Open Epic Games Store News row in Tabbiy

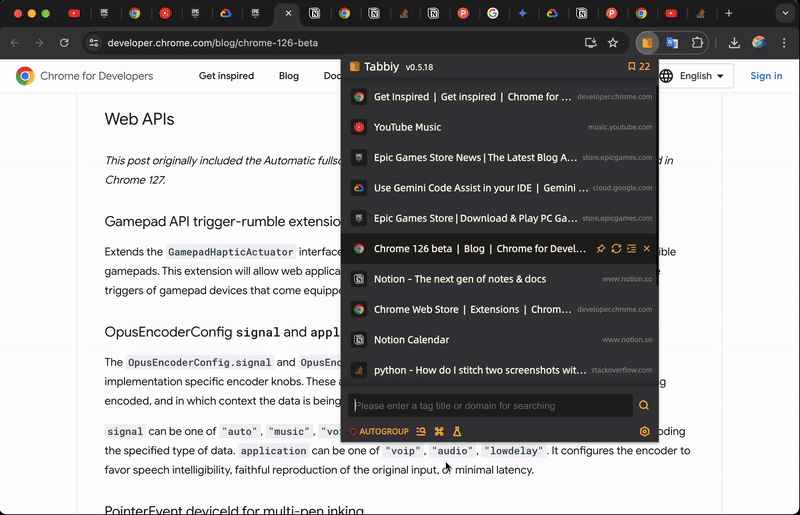tap(500, 157)
